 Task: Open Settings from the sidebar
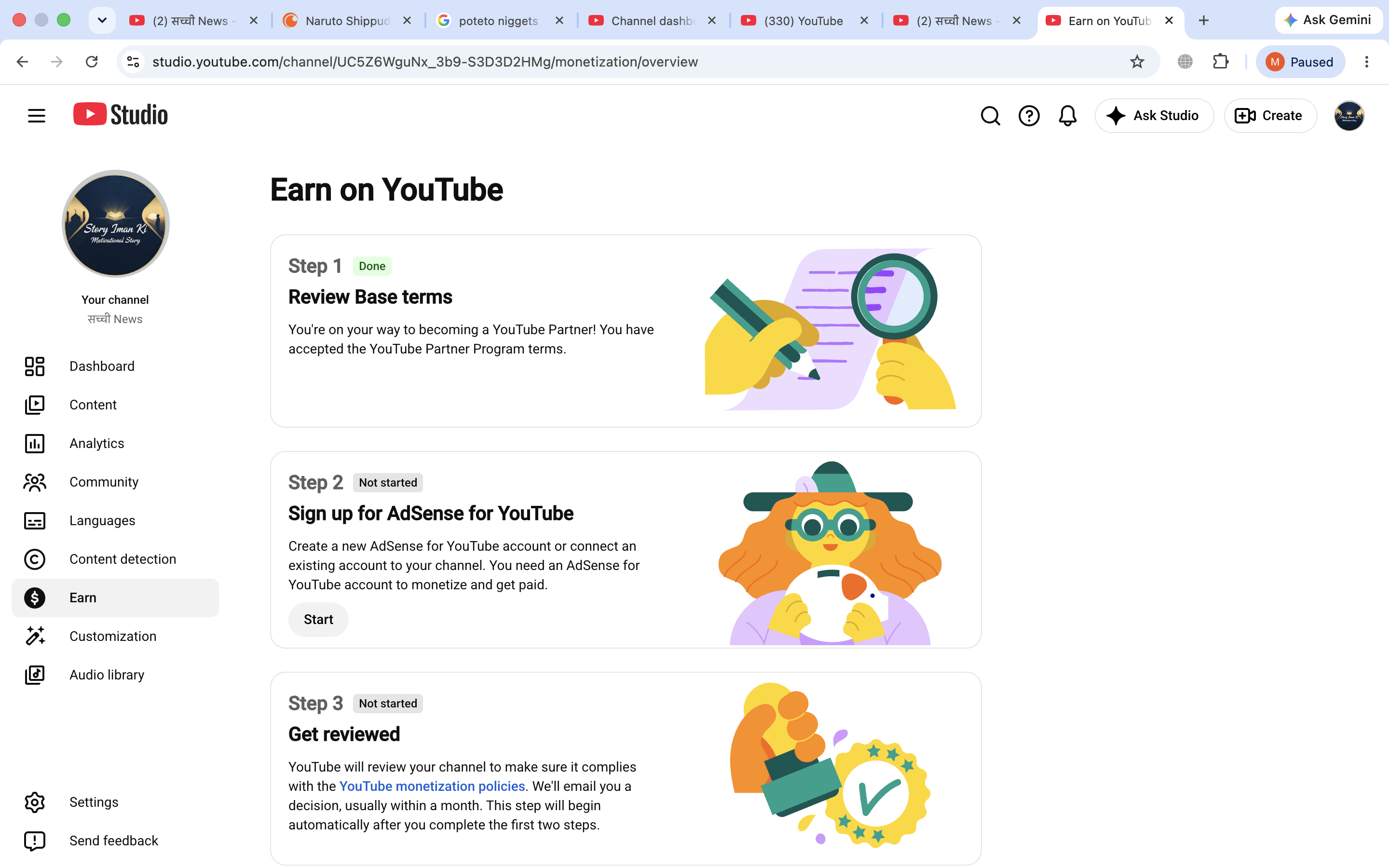[x=115, y=802]
